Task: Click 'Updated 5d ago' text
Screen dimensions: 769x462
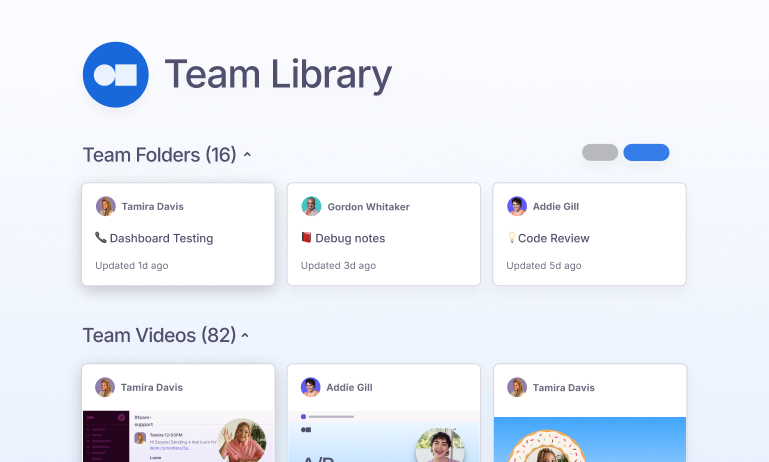Action: [x=544, y=265]
